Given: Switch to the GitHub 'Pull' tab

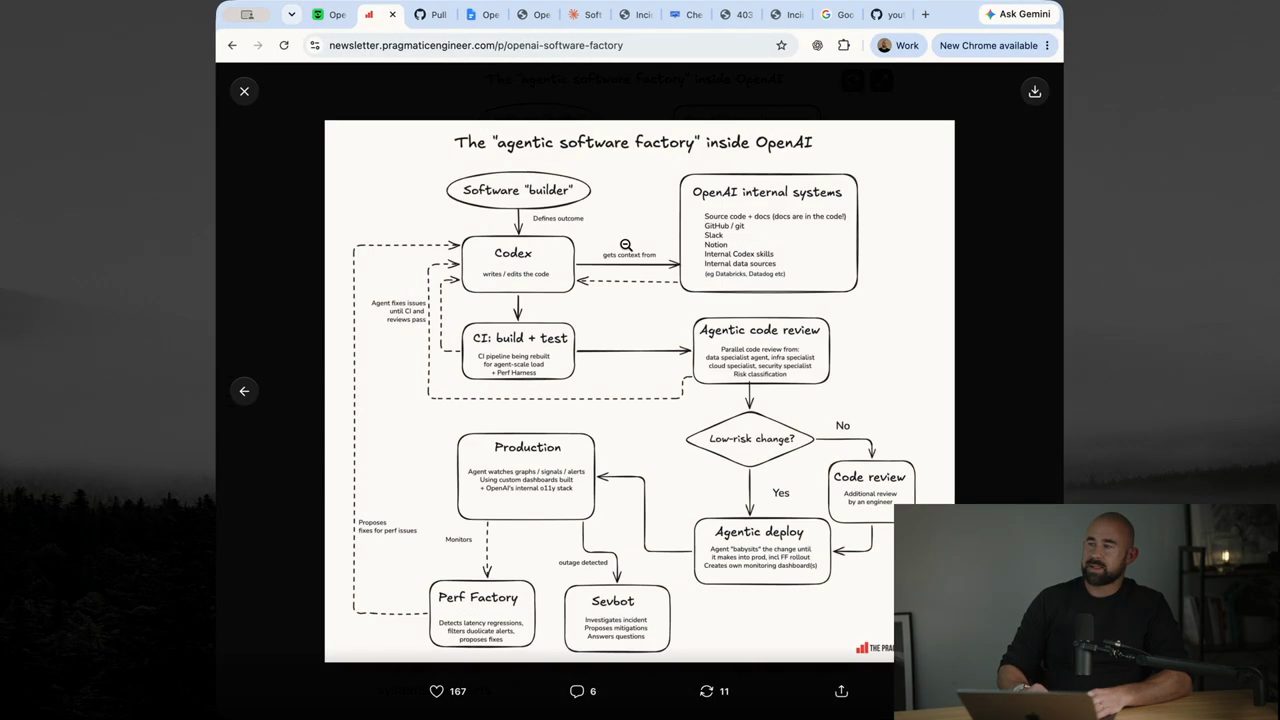Looking at the screenshot, I should 430,14.
